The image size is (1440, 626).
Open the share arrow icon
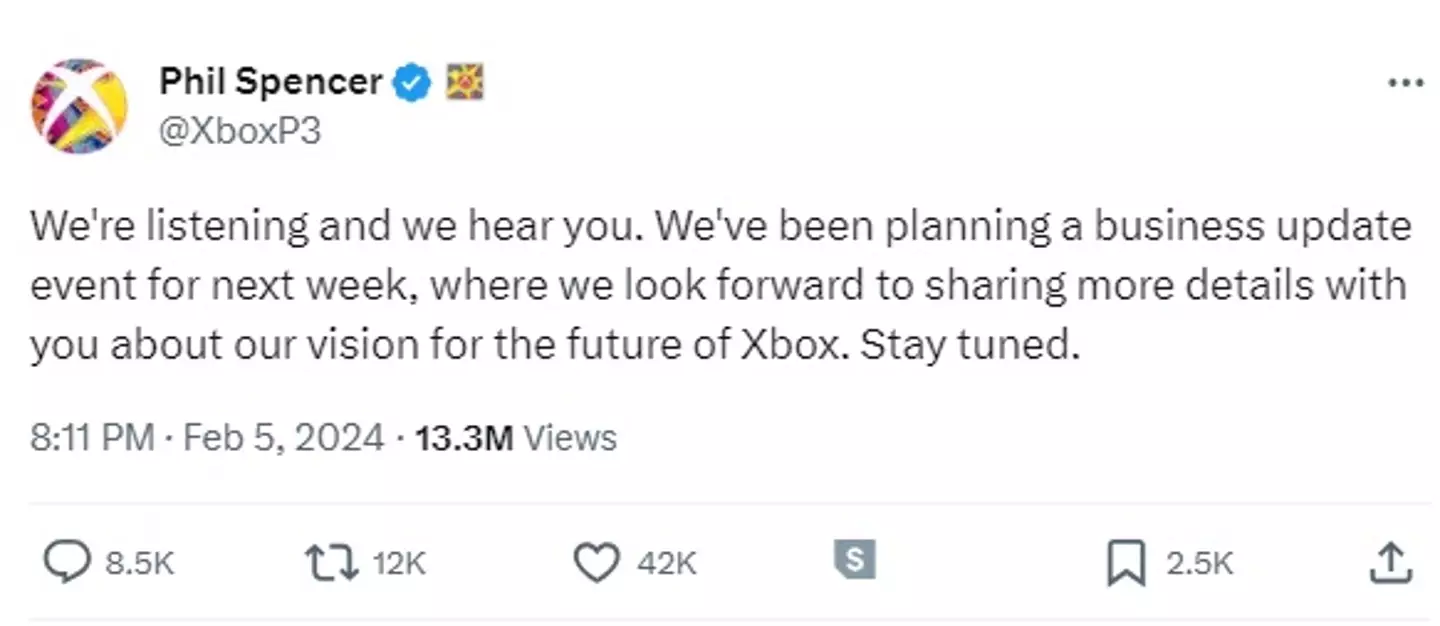[1390, 564]
